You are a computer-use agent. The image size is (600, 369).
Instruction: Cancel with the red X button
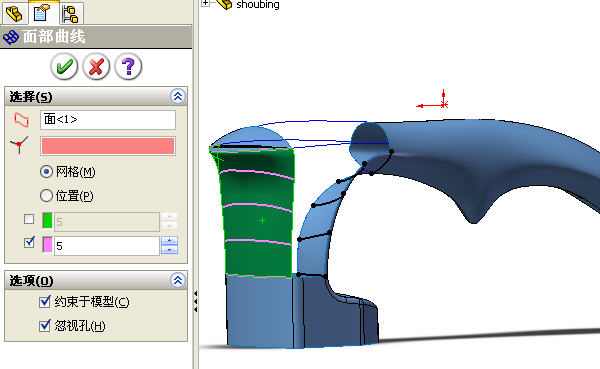pyautogui.click(x=96, y=67)
